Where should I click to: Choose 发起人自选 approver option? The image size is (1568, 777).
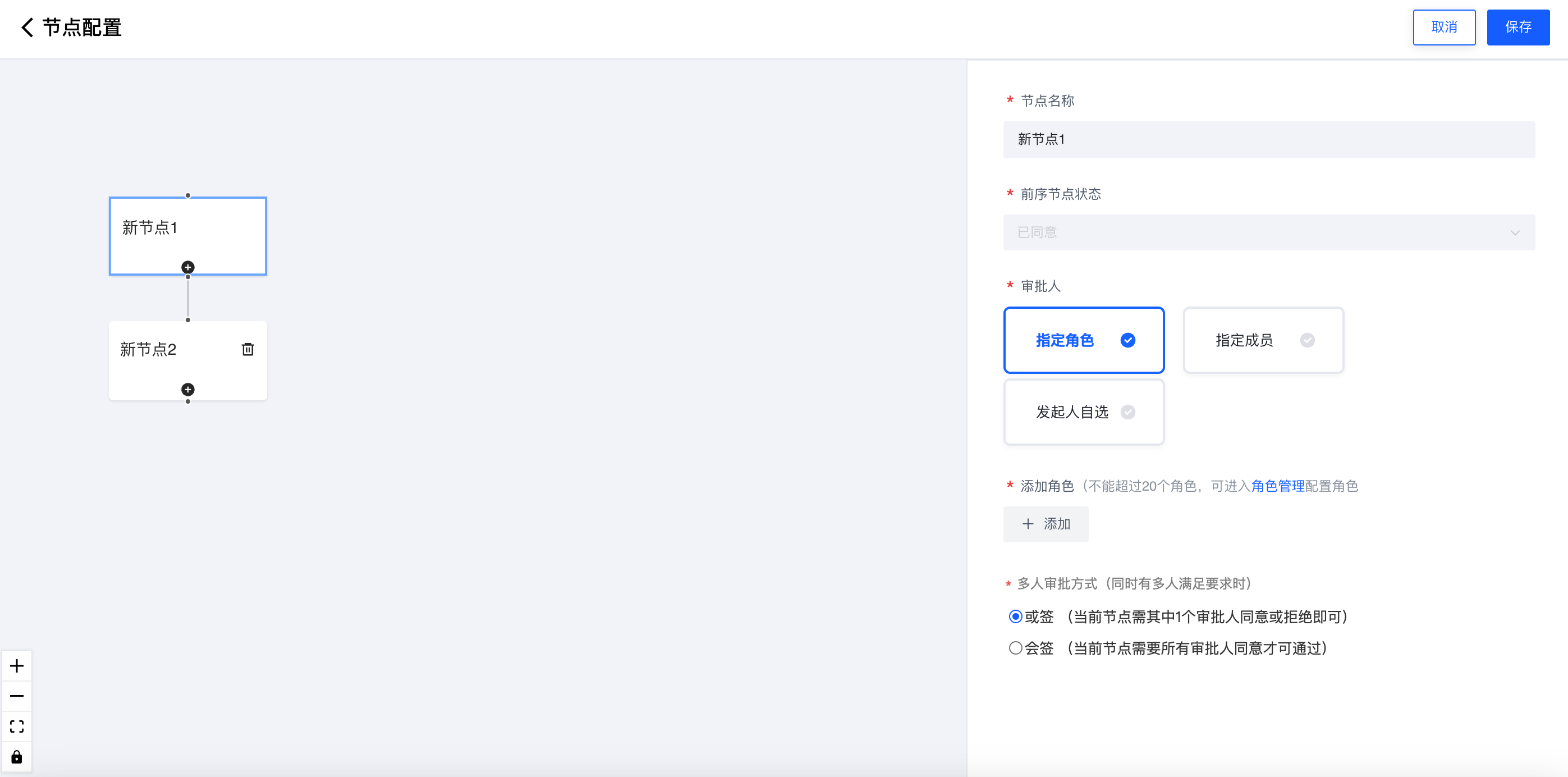[1084, 412]
